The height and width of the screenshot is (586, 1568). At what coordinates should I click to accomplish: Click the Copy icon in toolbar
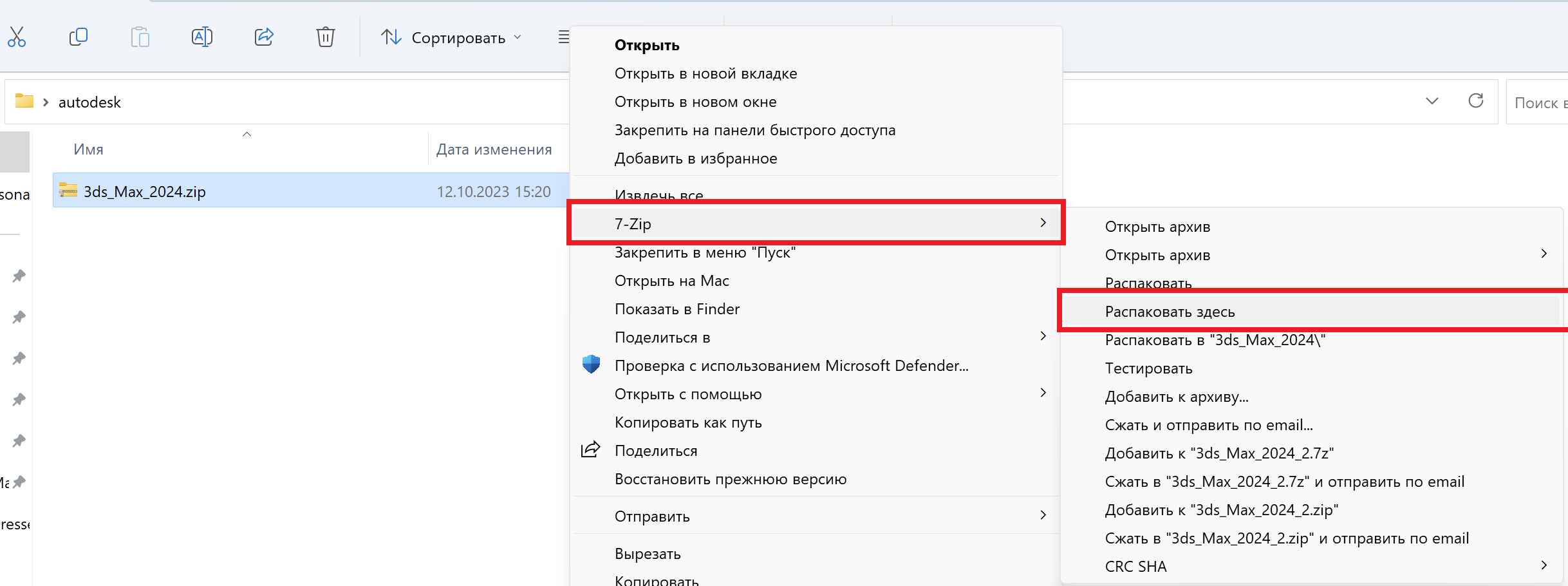click(78, 37)
